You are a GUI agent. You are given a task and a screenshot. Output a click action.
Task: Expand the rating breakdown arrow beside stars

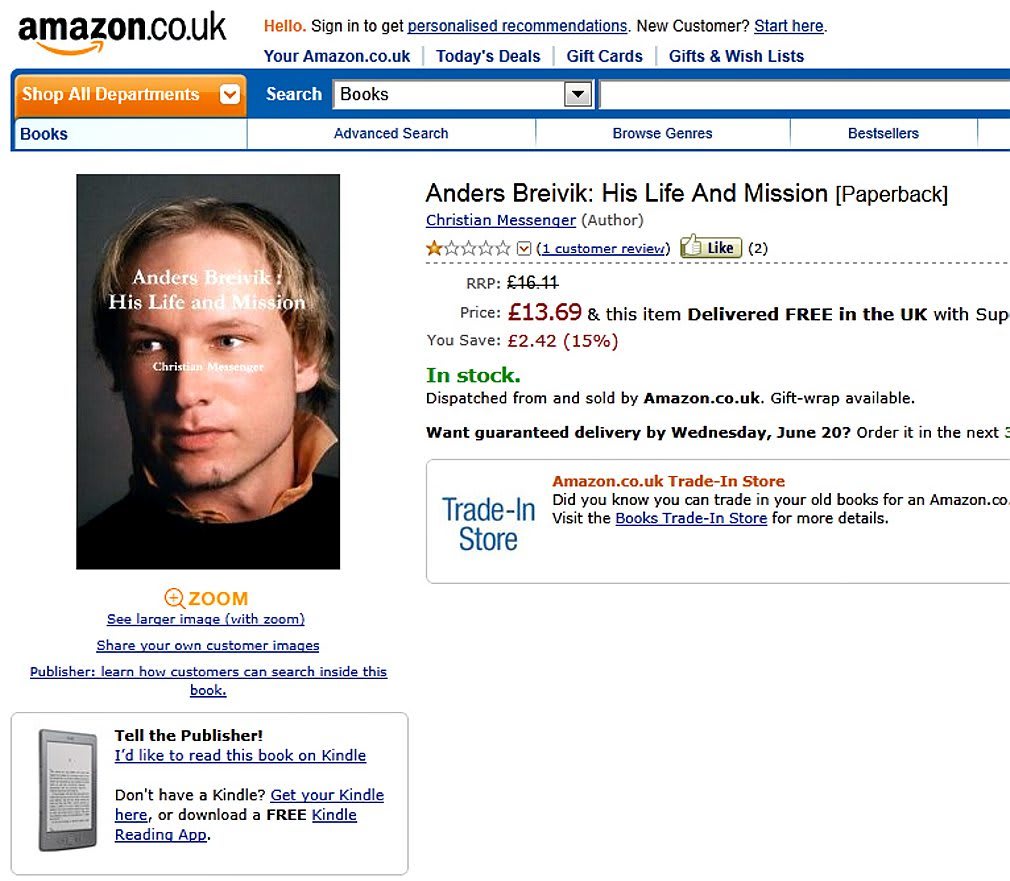tap(523, 248)
